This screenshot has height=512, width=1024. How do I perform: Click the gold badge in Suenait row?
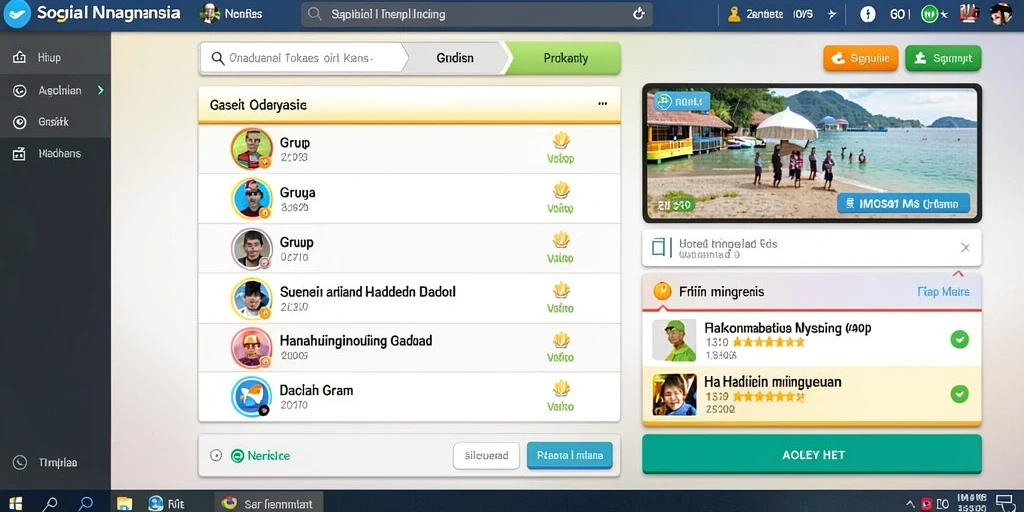point(561,289)
